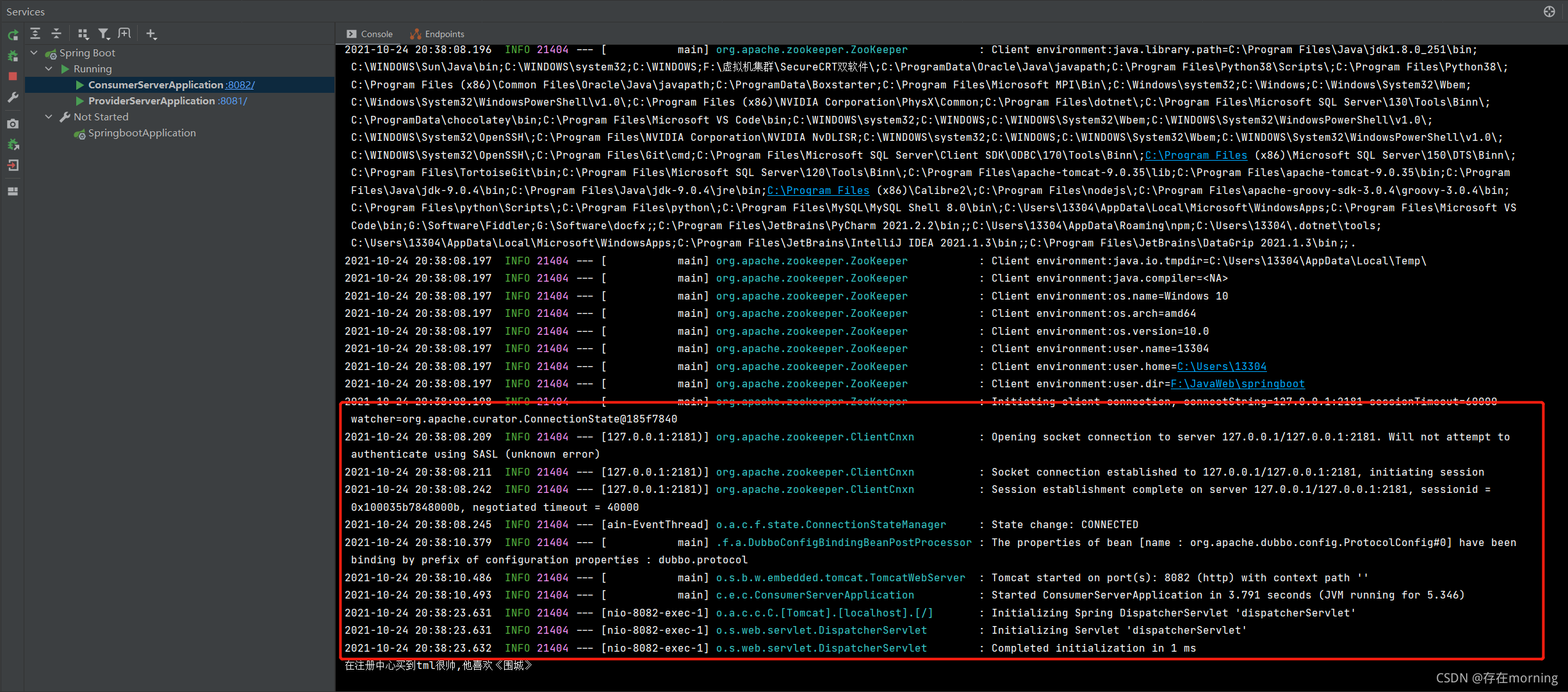1568x692 pixels.
Task: Open the :8082/ link of ConsumerServerApplication
Action: coord(240,85)
